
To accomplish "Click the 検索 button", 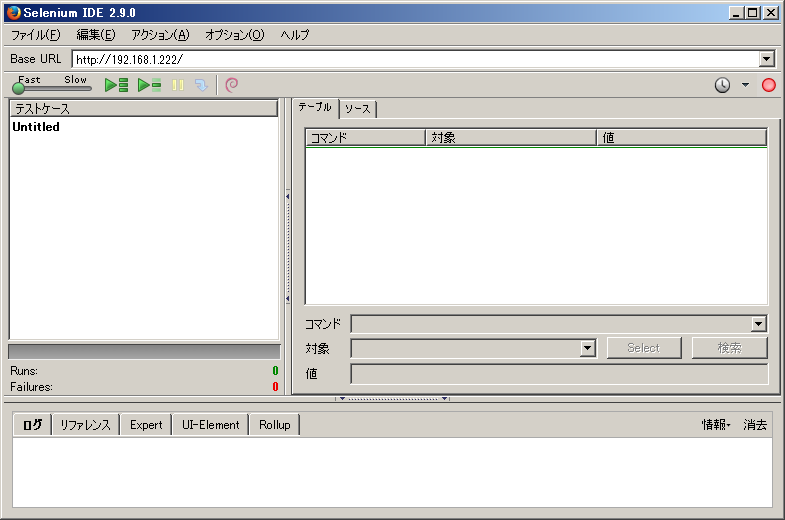I will 729,348.
